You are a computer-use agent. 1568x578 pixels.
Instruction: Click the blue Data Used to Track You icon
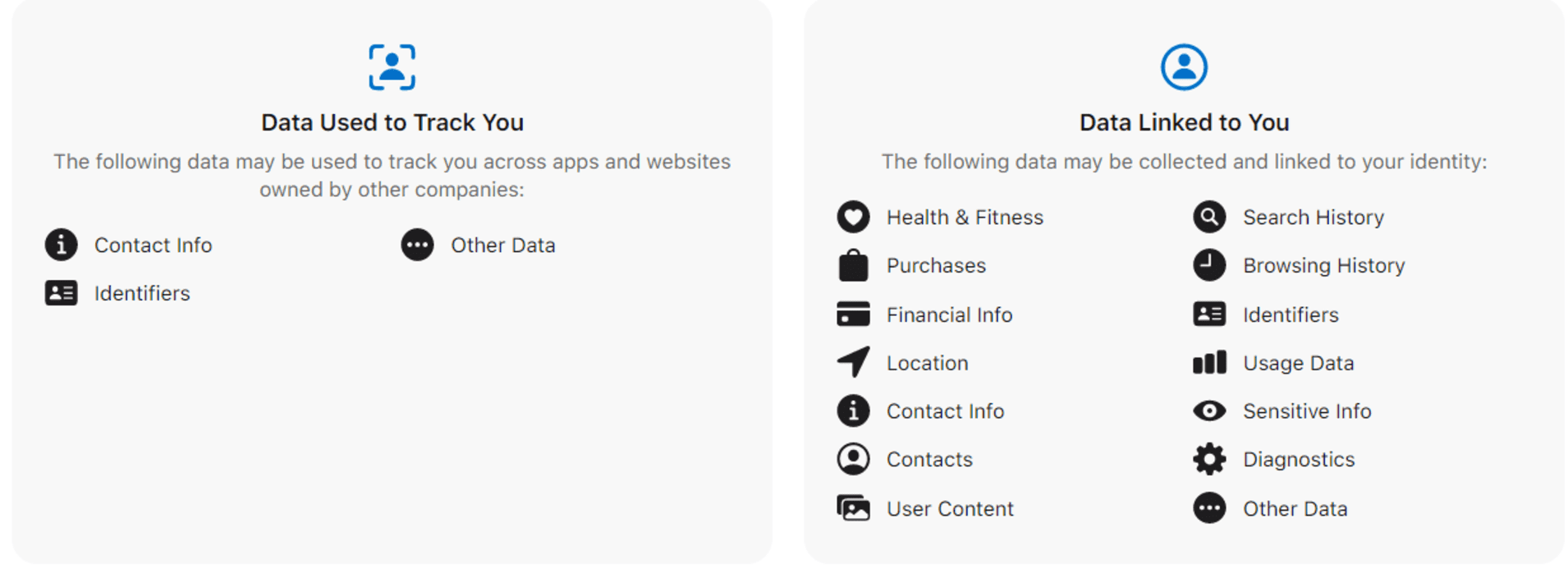pos(392,67)
